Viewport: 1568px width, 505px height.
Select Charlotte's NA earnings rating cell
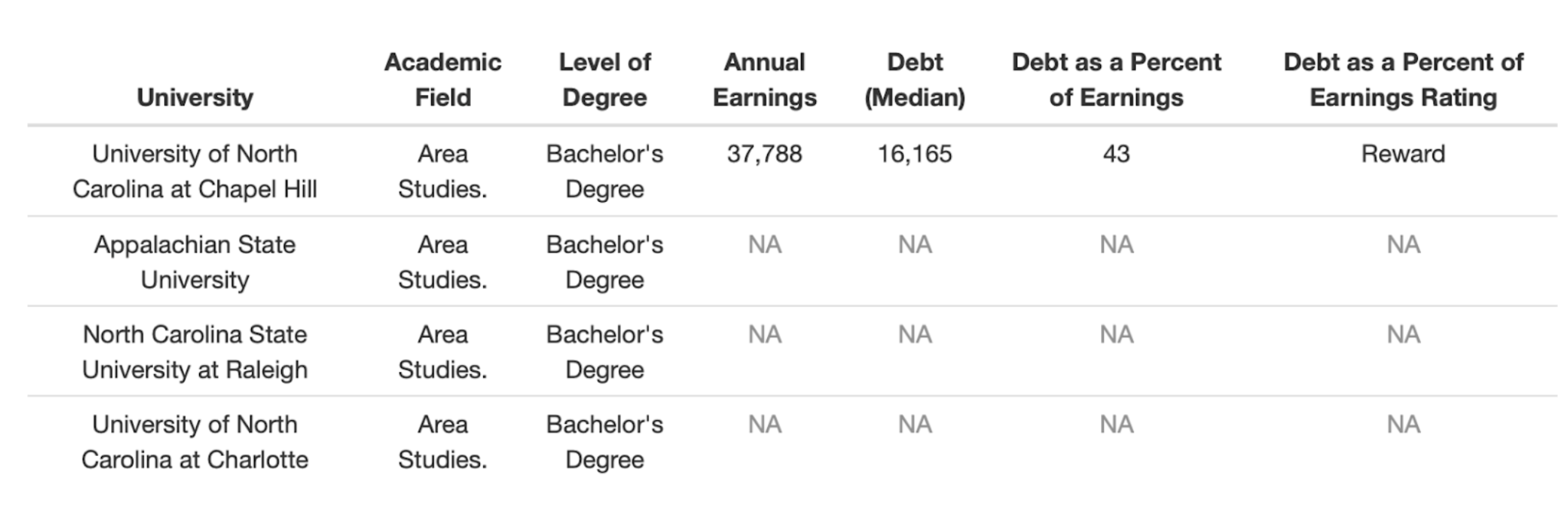1403,424
